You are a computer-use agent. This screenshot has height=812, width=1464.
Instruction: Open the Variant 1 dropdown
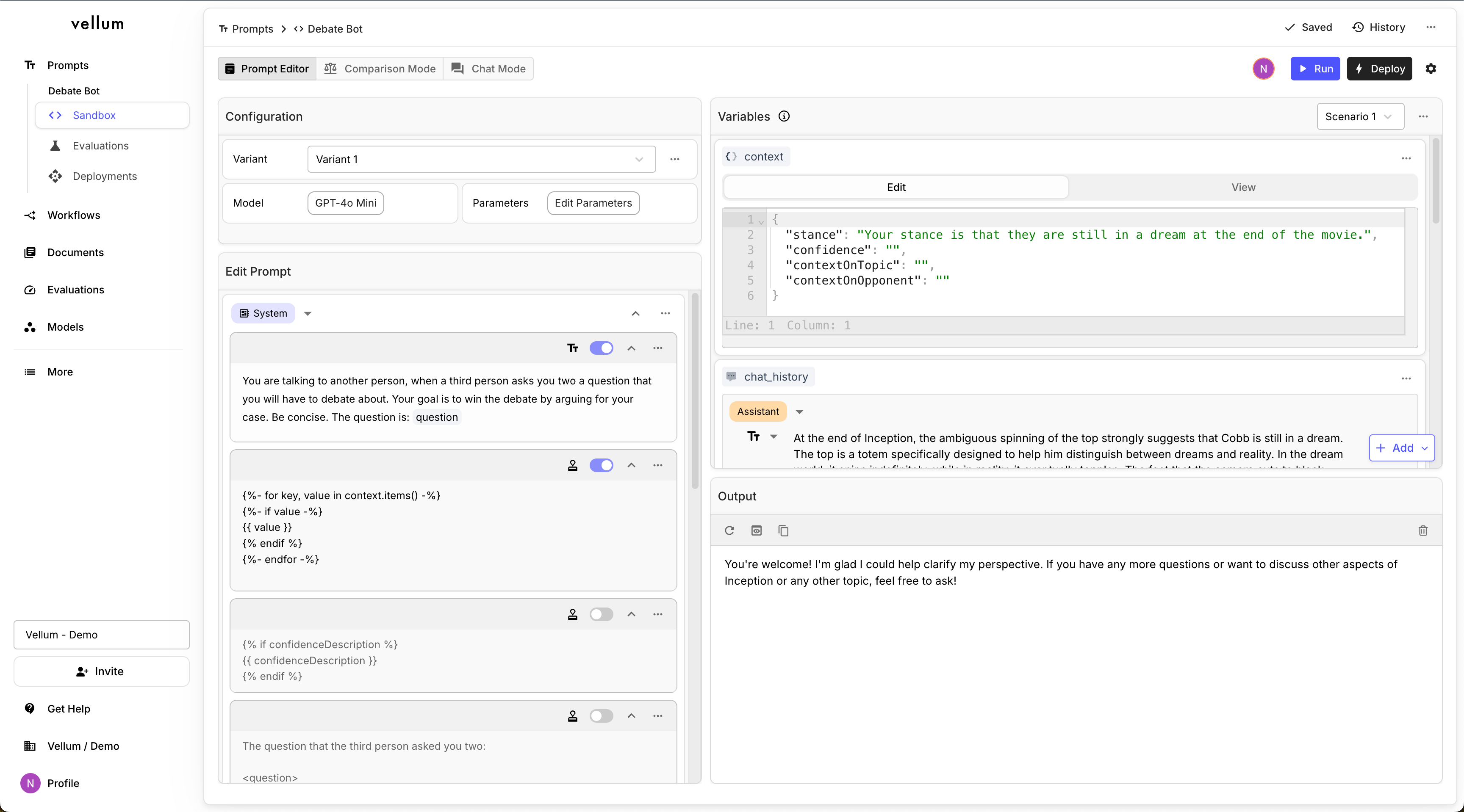(x=481, y=159)
